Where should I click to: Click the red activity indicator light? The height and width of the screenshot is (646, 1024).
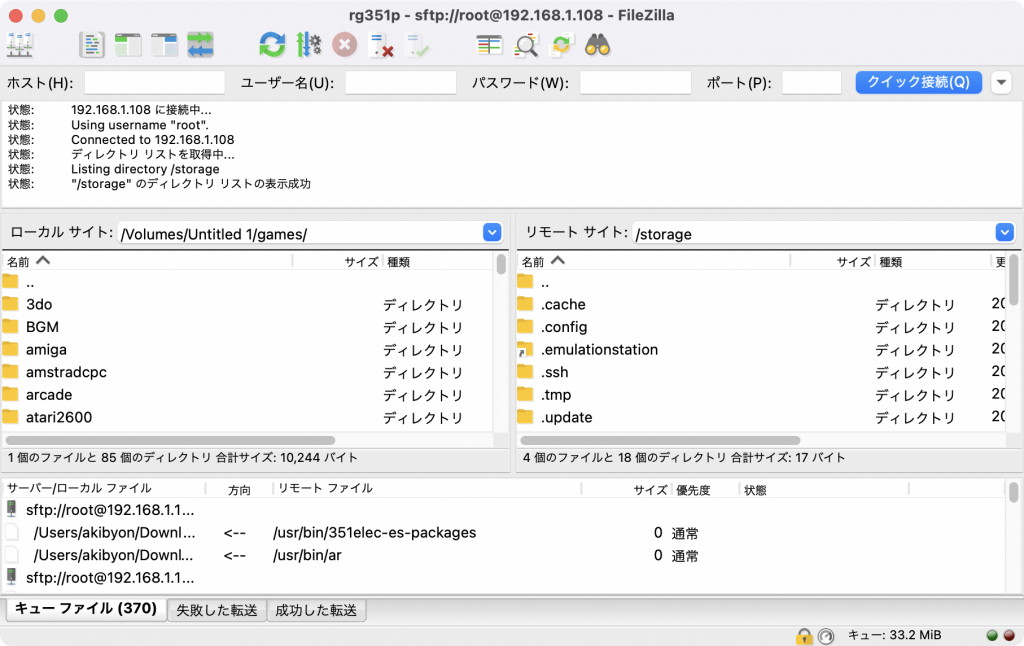pos(1009,636)
